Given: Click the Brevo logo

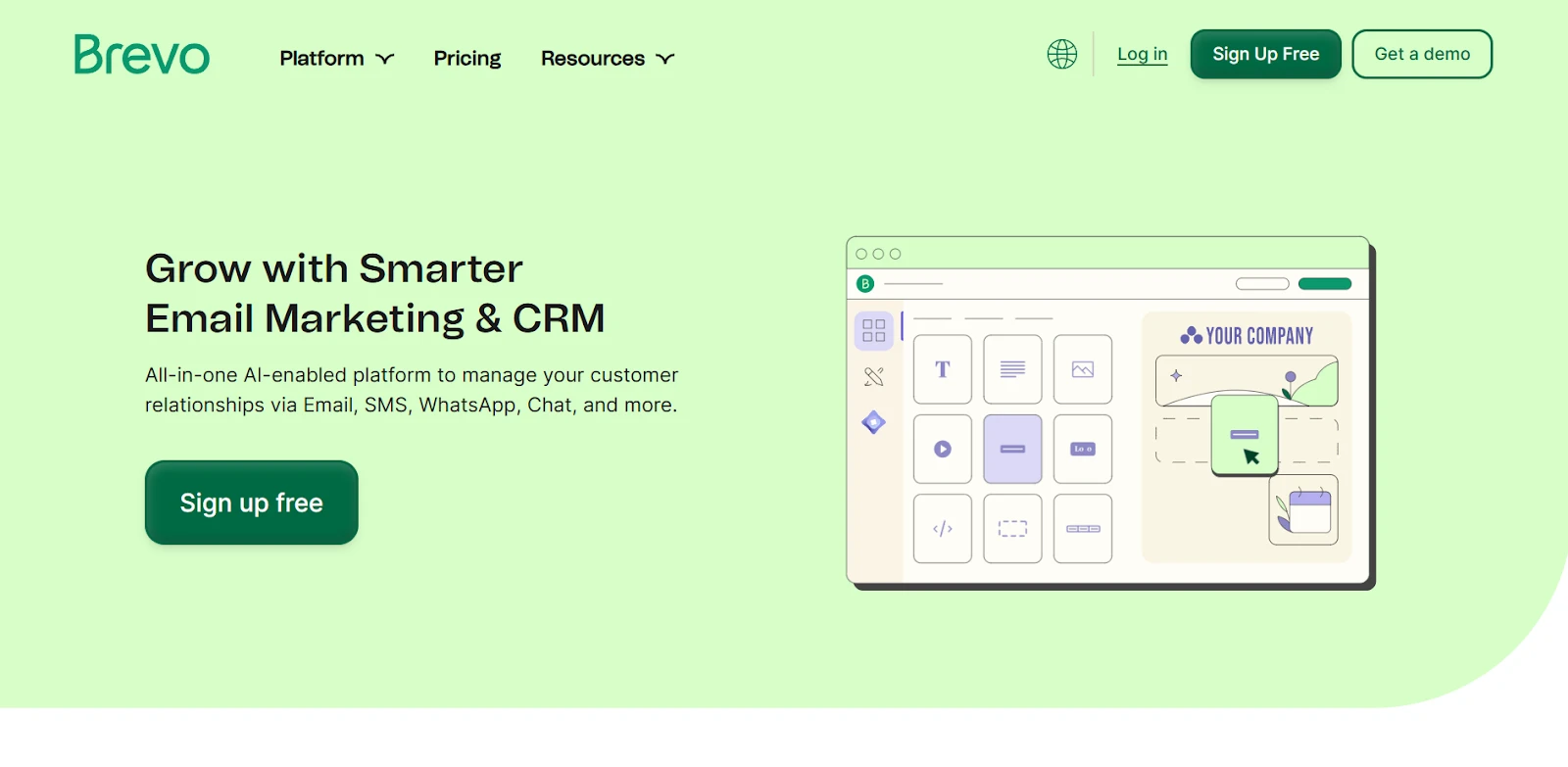Looking at the screenshot, I should point(142,55).
